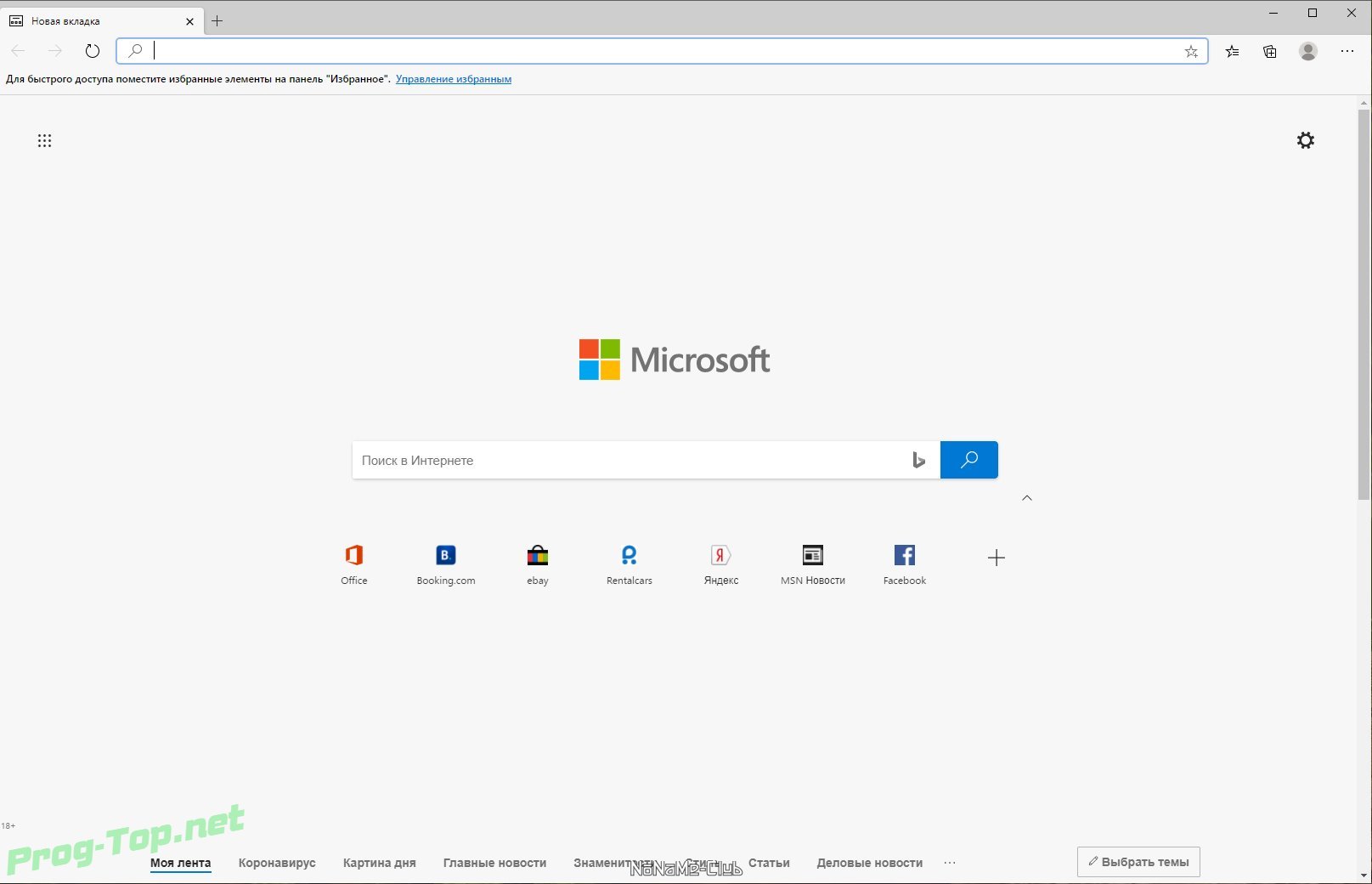Viewport: 1372px width, 884px height.
Task: Open the app launcher grid icon
Action: [44, 140]
